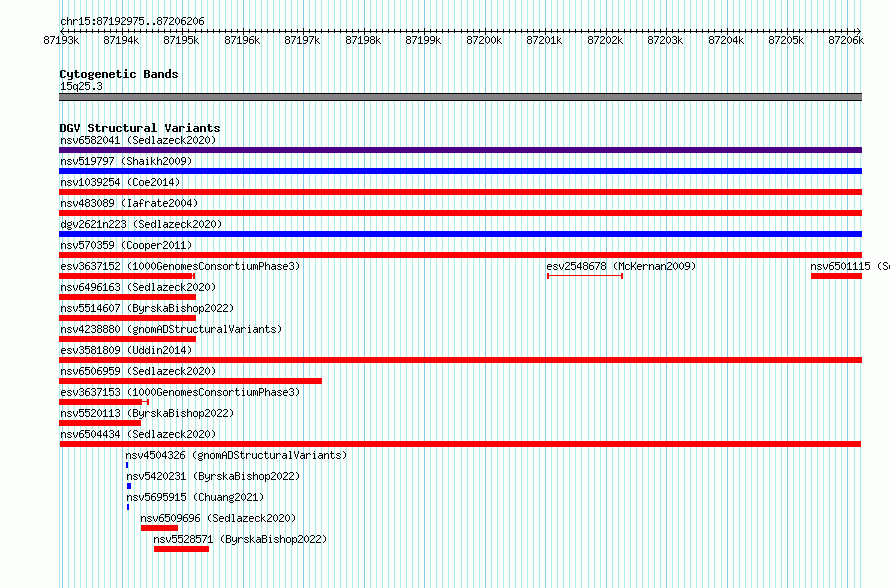Click the tiny blue nsv4504326 variant mark

click(x=127, y=465)
